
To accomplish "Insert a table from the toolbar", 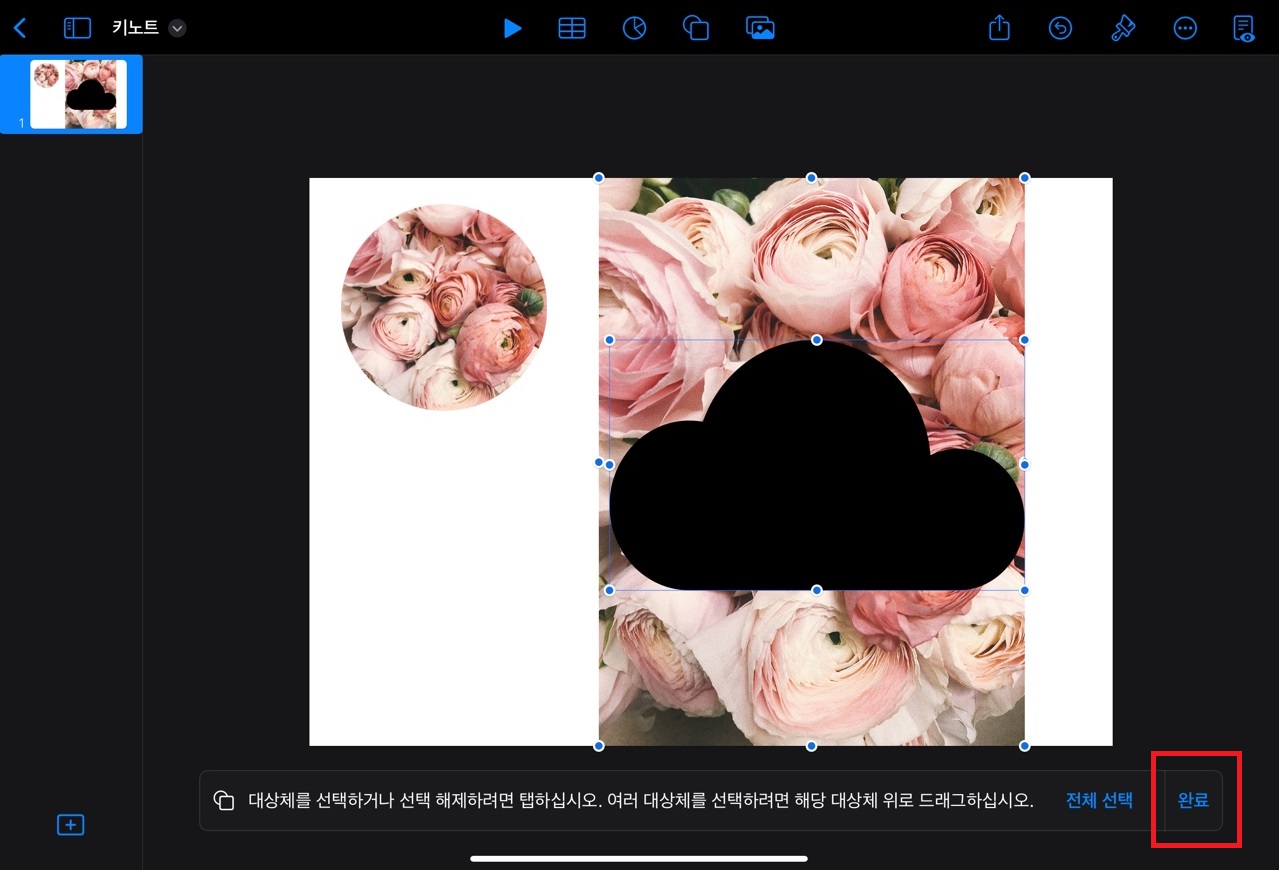I will point(572,28).
